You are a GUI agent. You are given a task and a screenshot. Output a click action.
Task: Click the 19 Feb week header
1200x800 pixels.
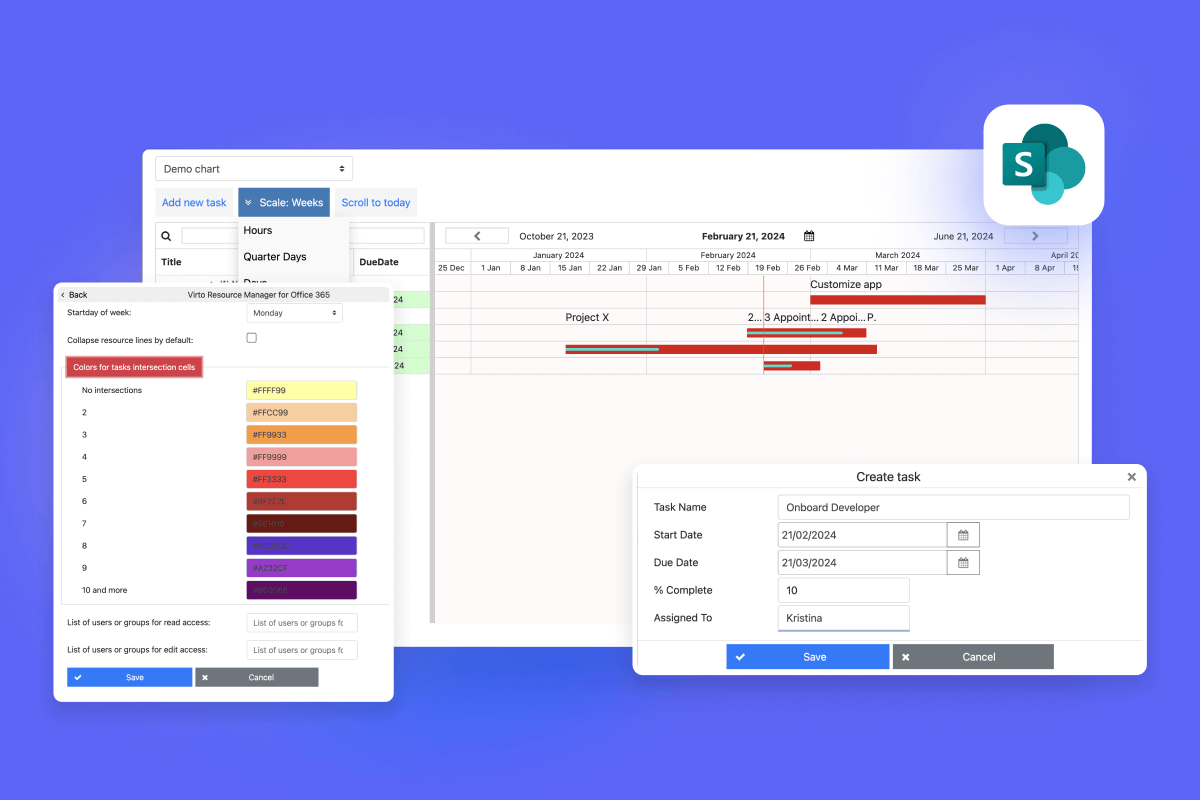tap(768, 268)
